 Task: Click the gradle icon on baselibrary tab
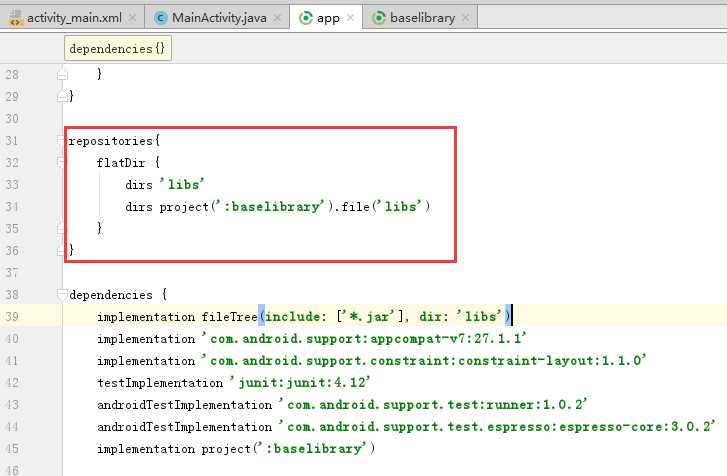tap(379, 18)
